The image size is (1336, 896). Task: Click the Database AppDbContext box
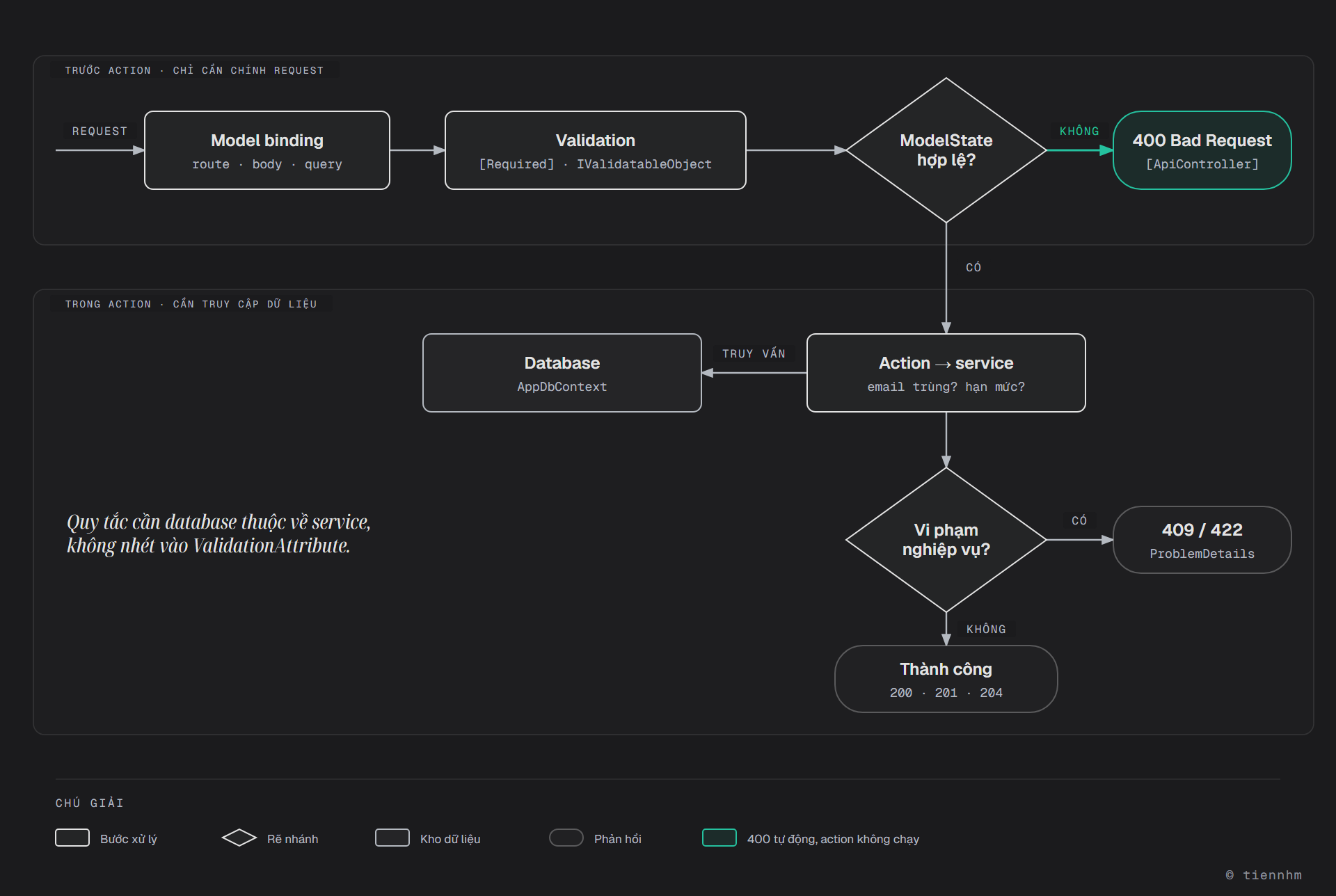[562, 373]
